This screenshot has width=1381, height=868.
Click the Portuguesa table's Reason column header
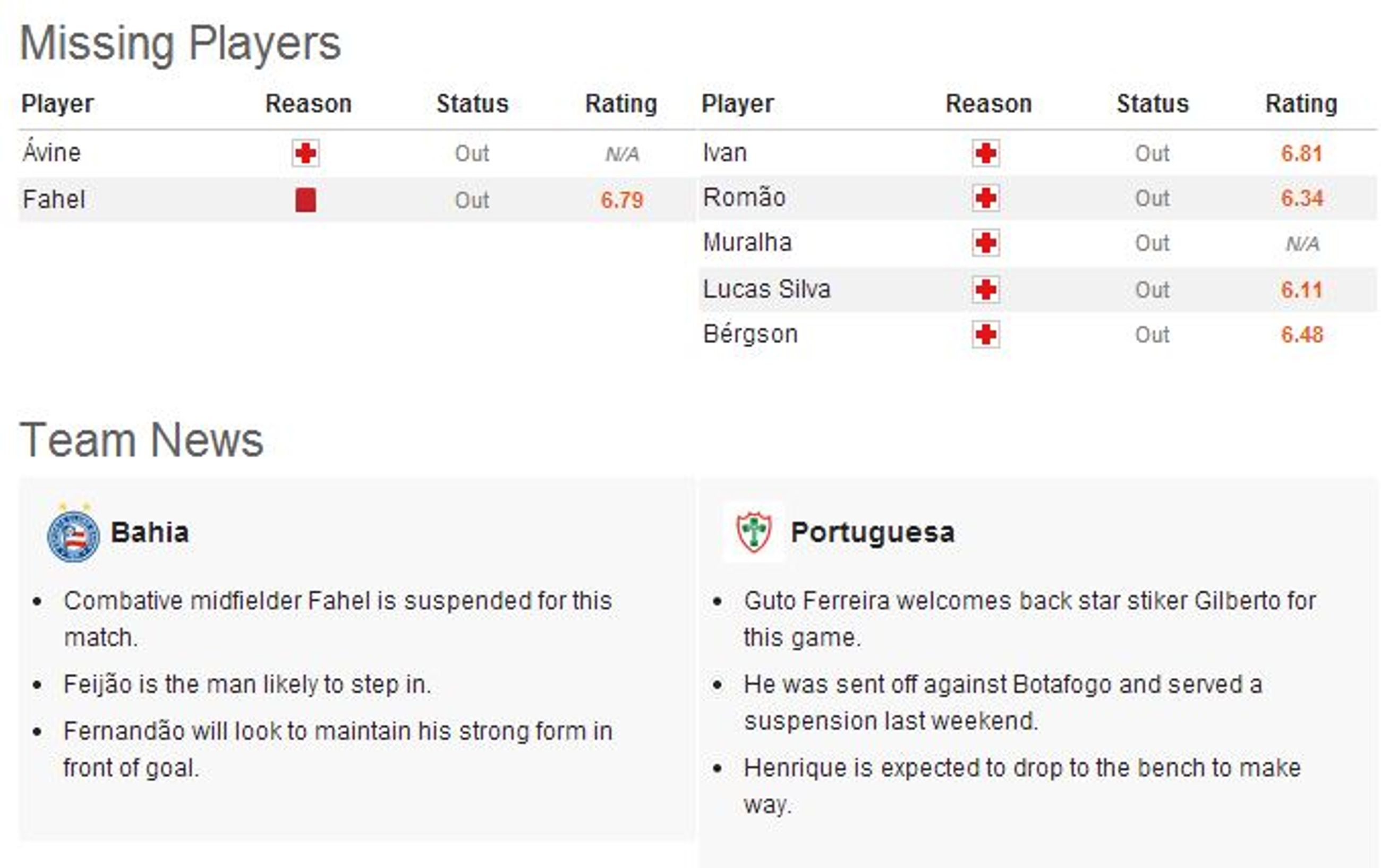point(988,104)
